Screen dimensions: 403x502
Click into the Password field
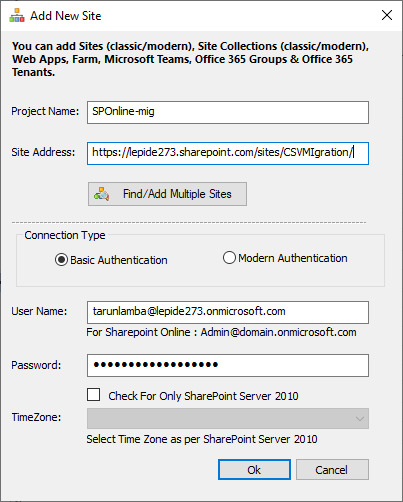228,365
